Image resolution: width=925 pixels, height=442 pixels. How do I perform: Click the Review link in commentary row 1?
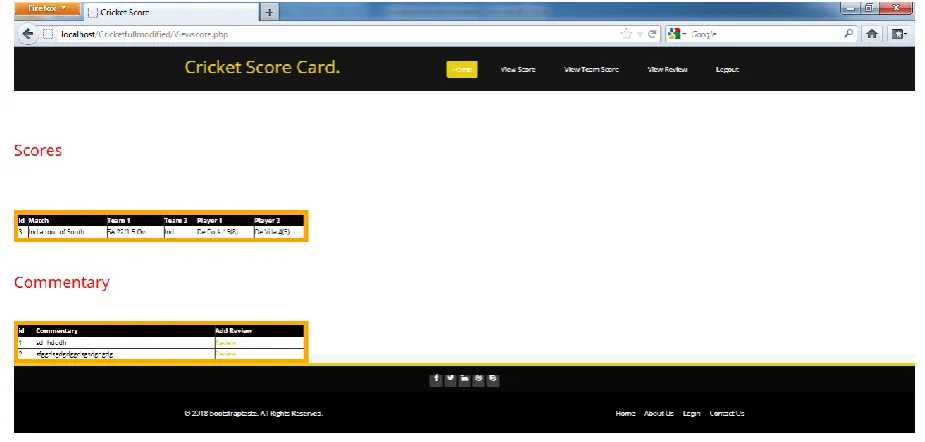226,343
